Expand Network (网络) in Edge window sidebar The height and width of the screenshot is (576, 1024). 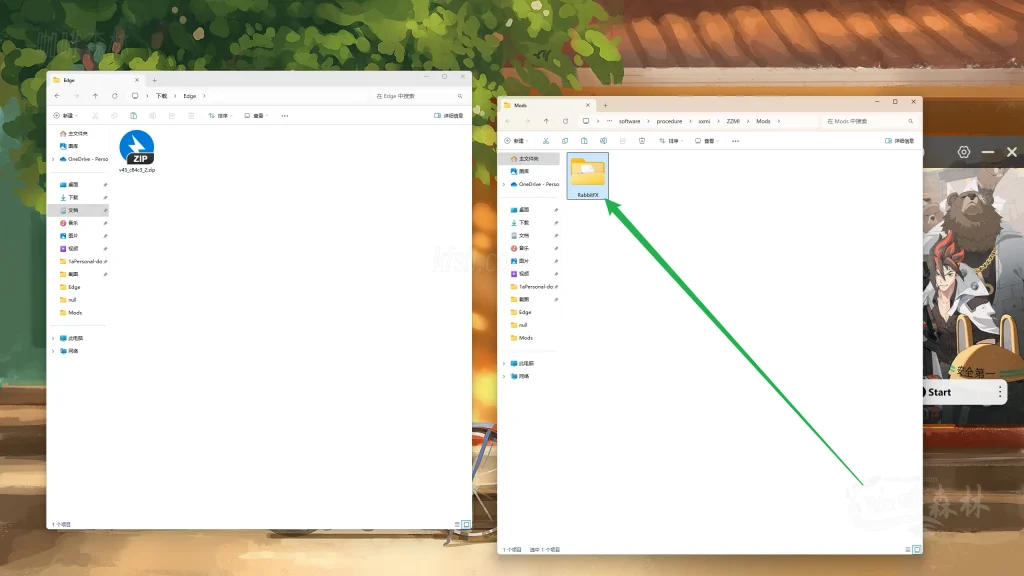click(54, 351)
